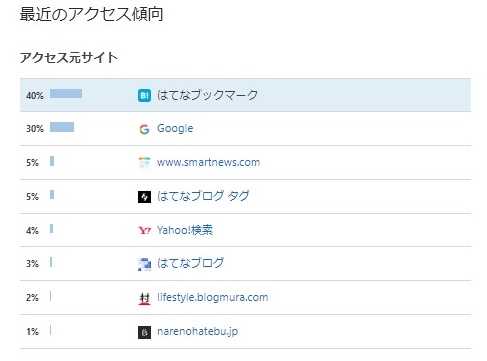Click the 最近のアクセス傾向 title
487x361 pixels.
coord(91,14)
